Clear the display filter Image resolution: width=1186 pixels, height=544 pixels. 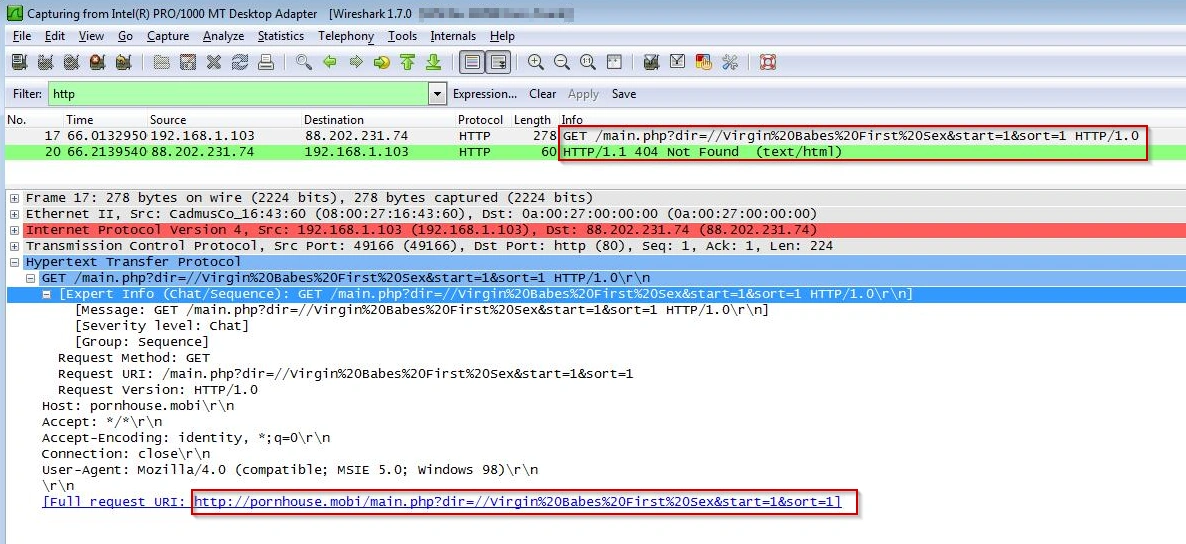pyautogui.click(x=542, y=95)
